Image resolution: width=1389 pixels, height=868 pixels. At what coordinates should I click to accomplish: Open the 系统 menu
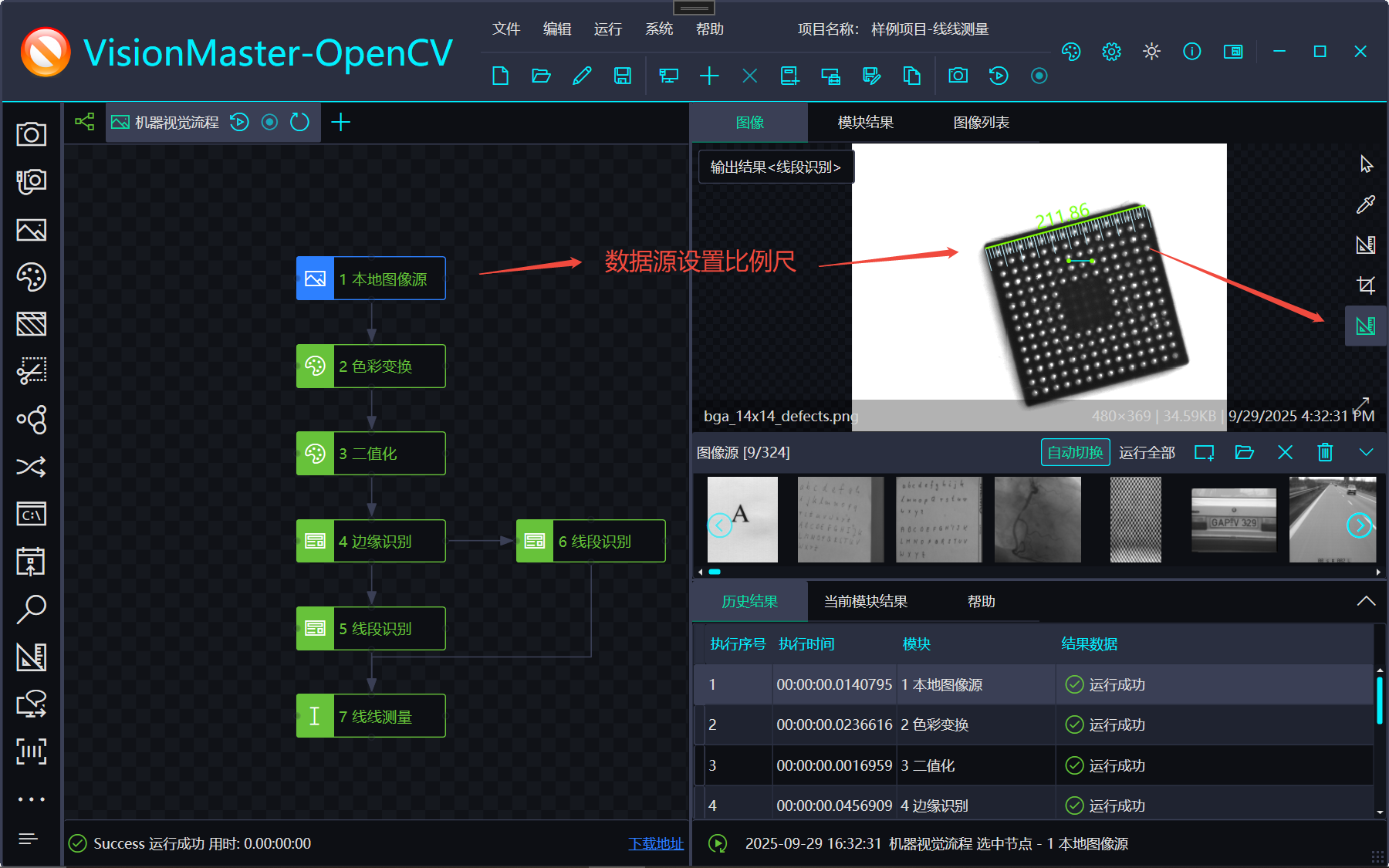pyautogui.click(x=659, y=29)
